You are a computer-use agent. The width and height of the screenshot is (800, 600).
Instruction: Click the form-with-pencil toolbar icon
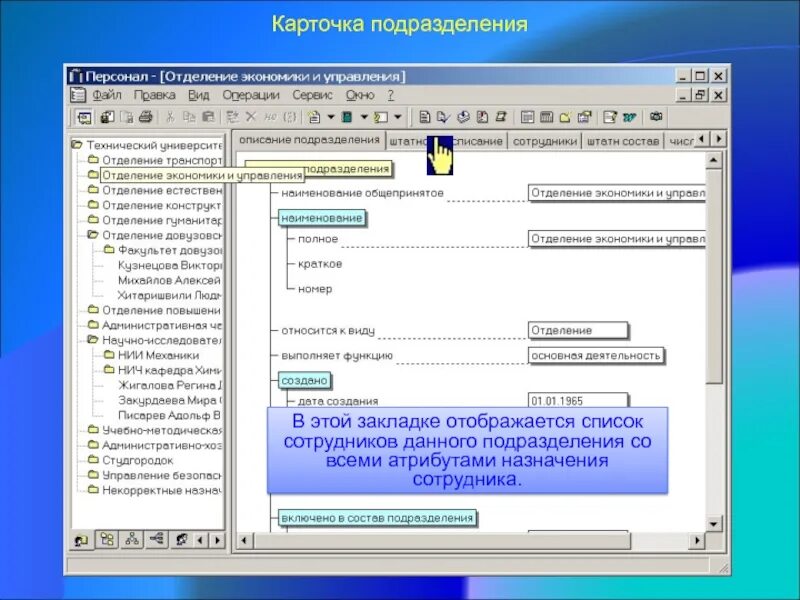pyautogui.click(x=610, y=117)
